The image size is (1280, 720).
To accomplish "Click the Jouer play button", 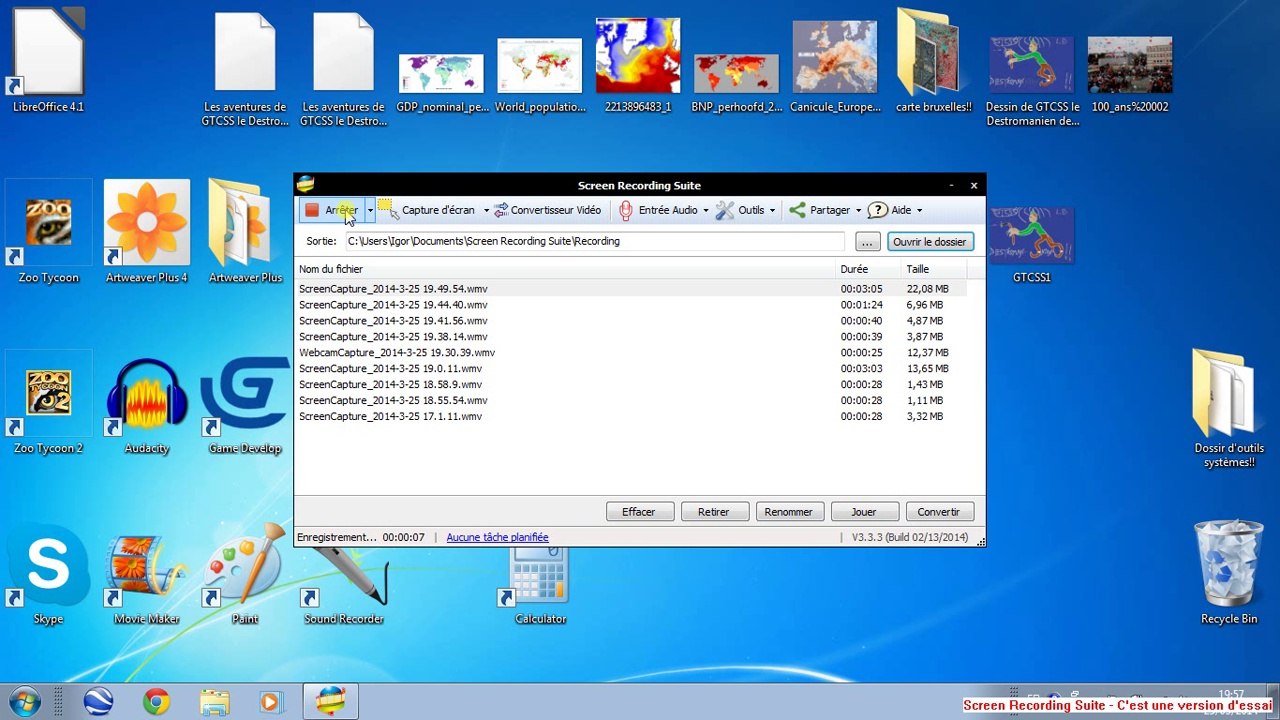I will [x=865, y=512].
